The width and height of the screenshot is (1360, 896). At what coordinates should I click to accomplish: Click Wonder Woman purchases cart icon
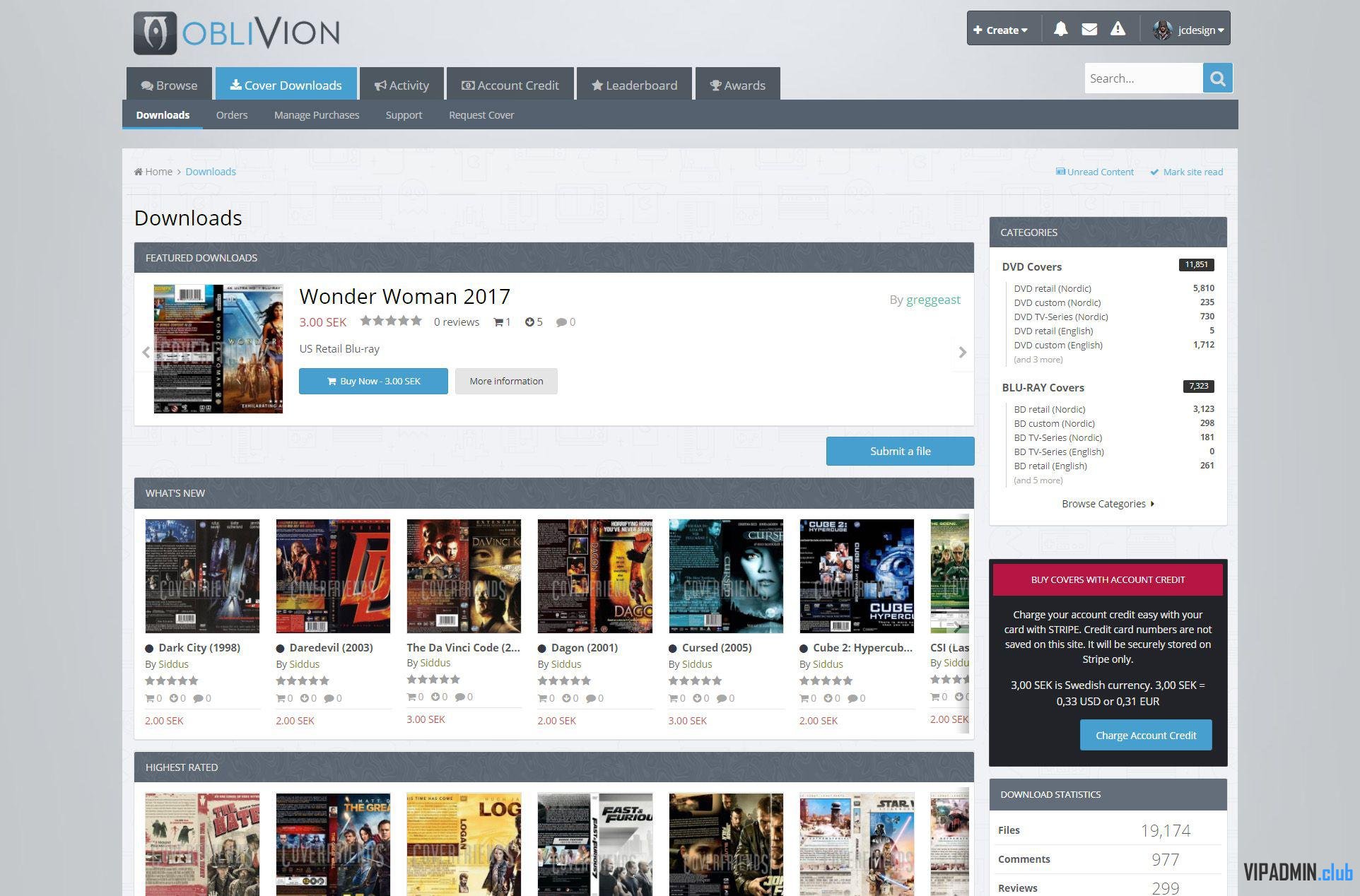tap(498, 322)
